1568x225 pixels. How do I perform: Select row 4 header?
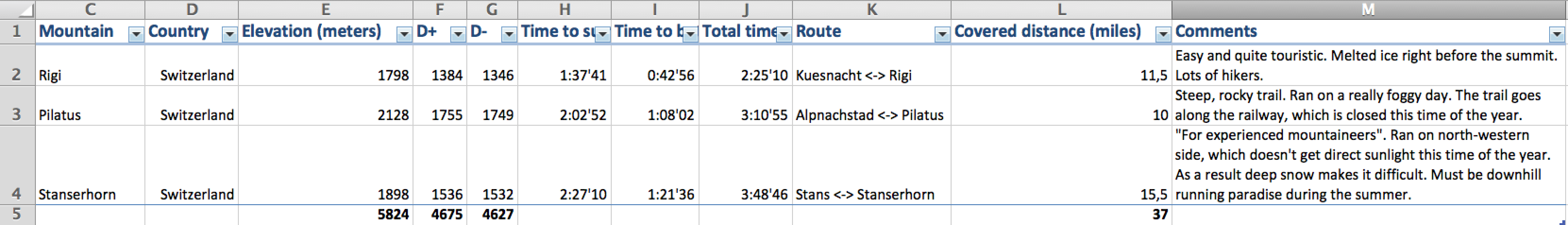coord(17,194)
